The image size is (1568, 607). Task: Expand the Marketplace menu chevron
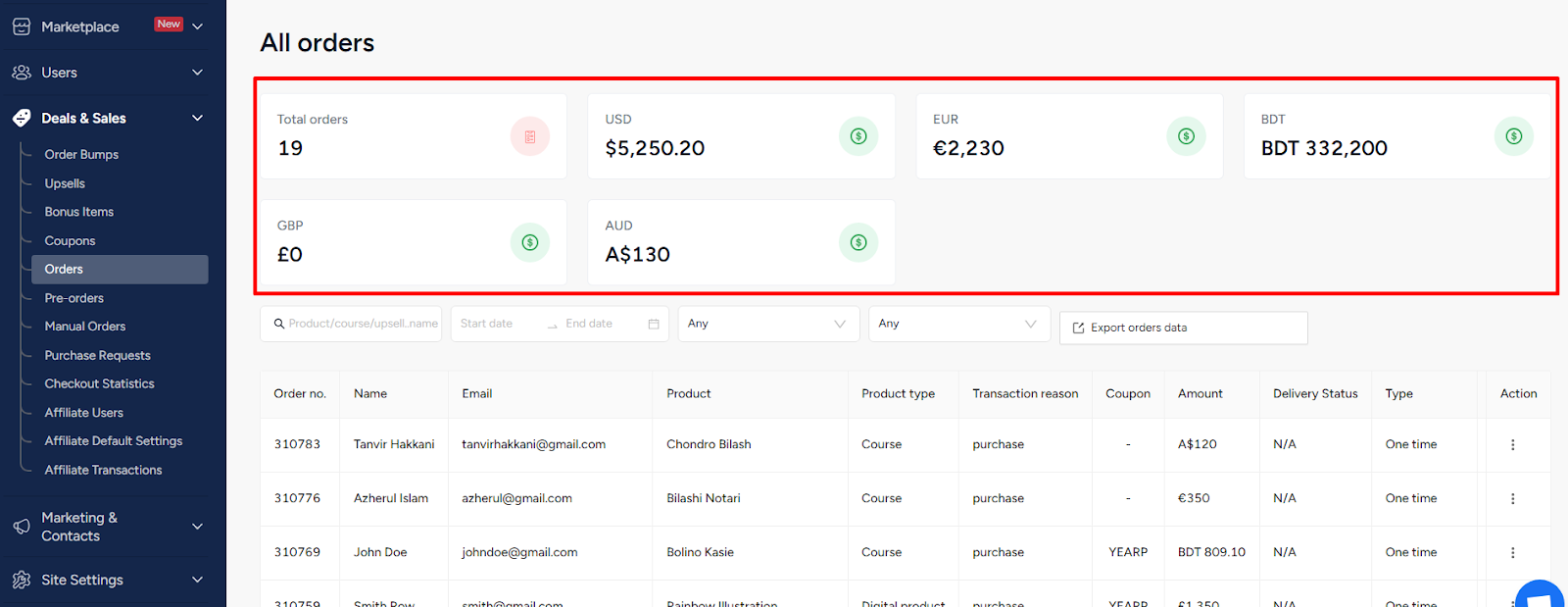tap(198, 26)
